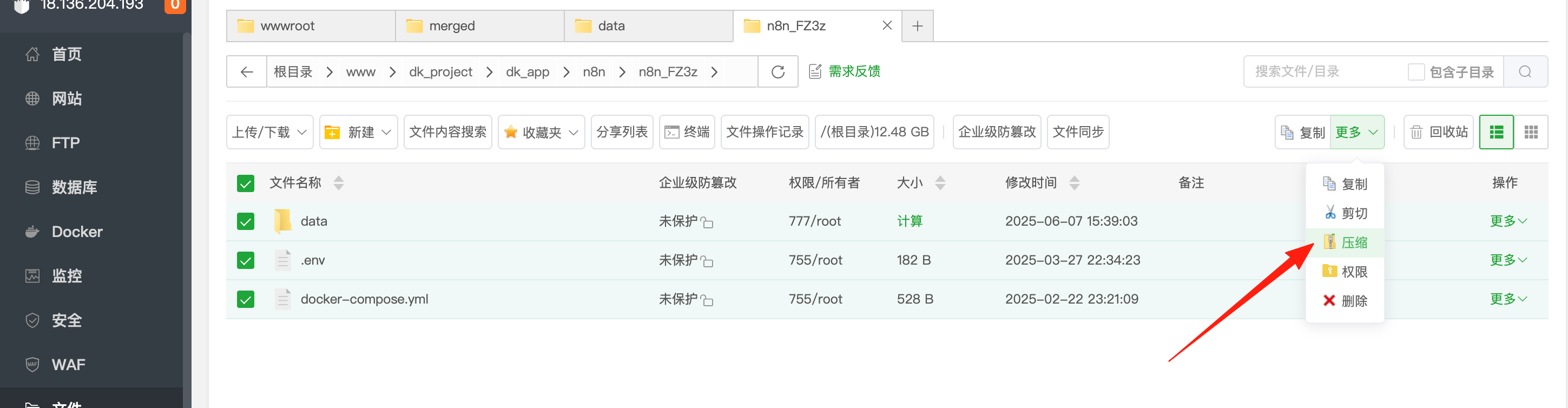Switch to the merged tab
This screenshot has height=408, width=1568.
tap(479, 25)
